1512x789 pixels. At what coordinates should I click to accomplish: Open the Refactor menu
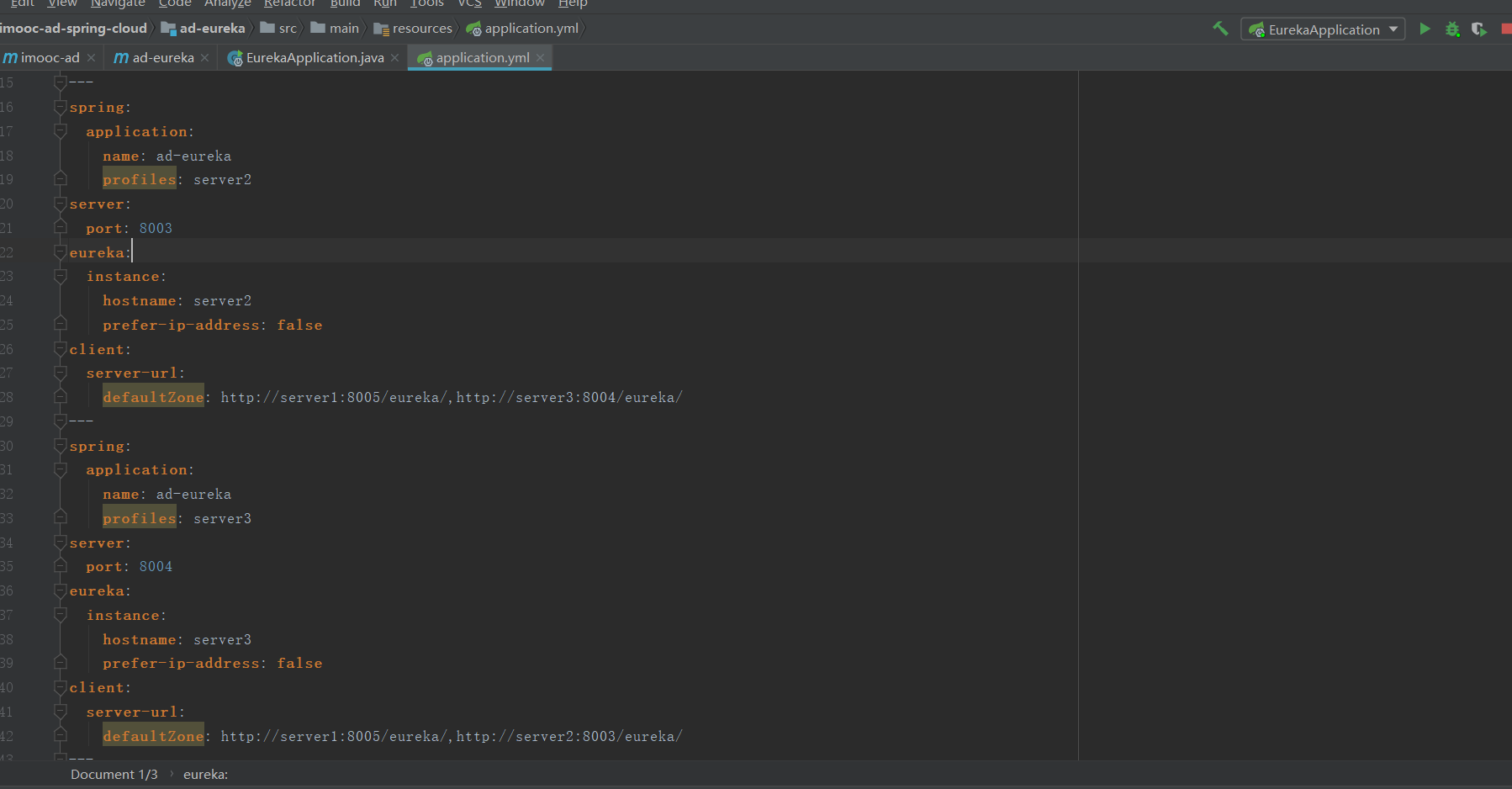coord(289,3)
